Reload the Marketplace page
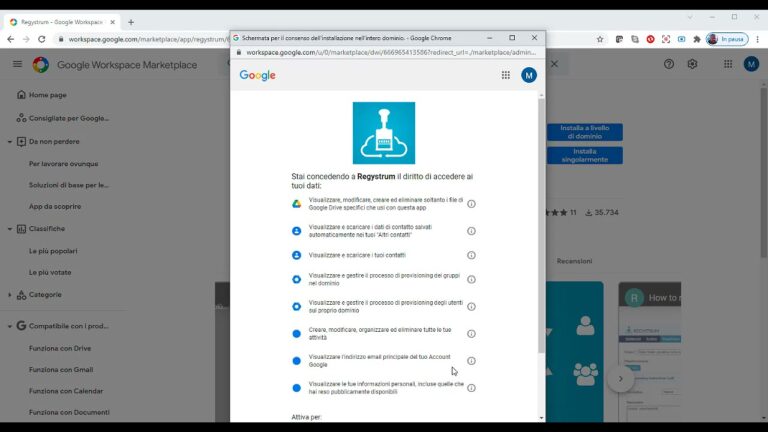The image size is (768, 432). click(42, 39)
